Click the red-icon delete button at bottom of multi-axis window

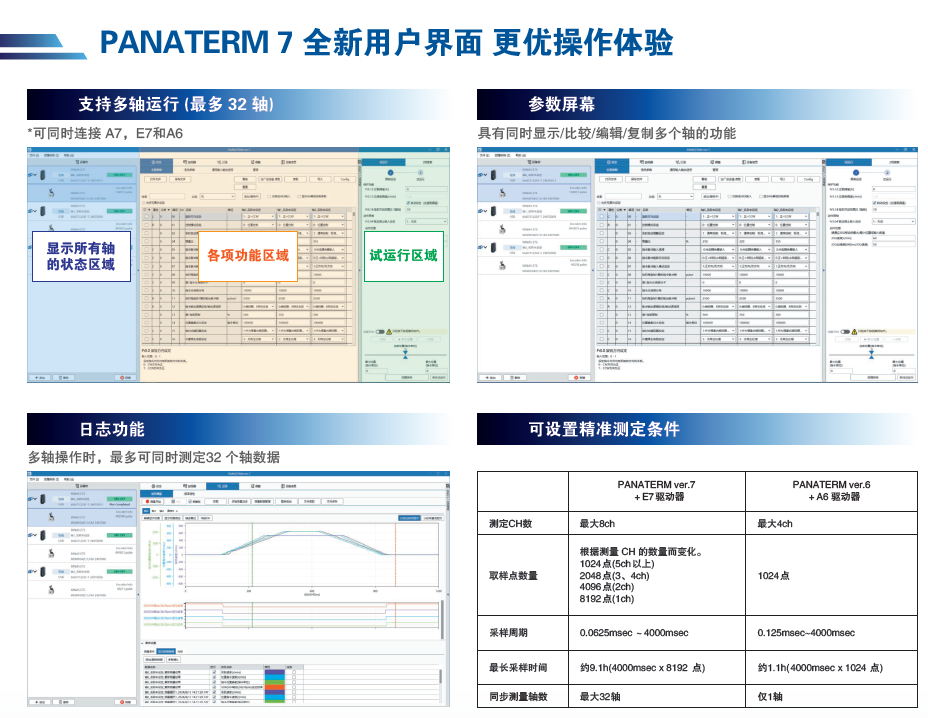pos(124,377)
